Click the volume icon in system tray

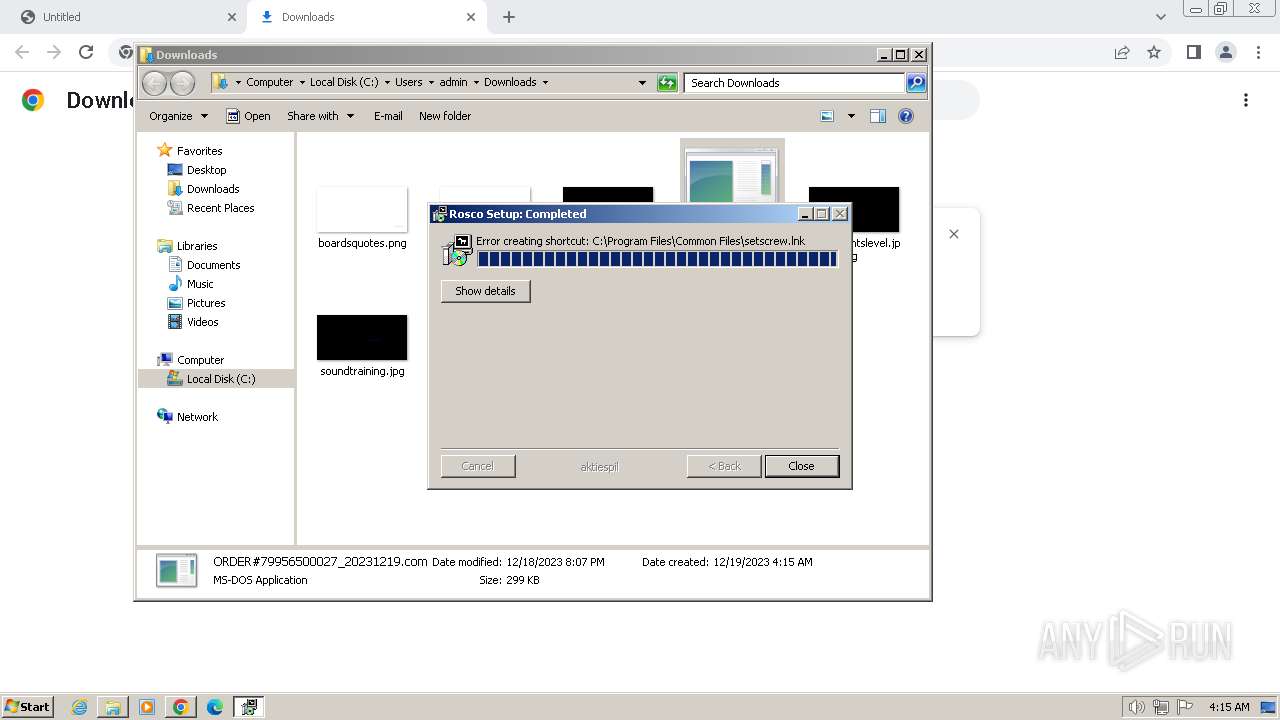(x=1136, y=707)
